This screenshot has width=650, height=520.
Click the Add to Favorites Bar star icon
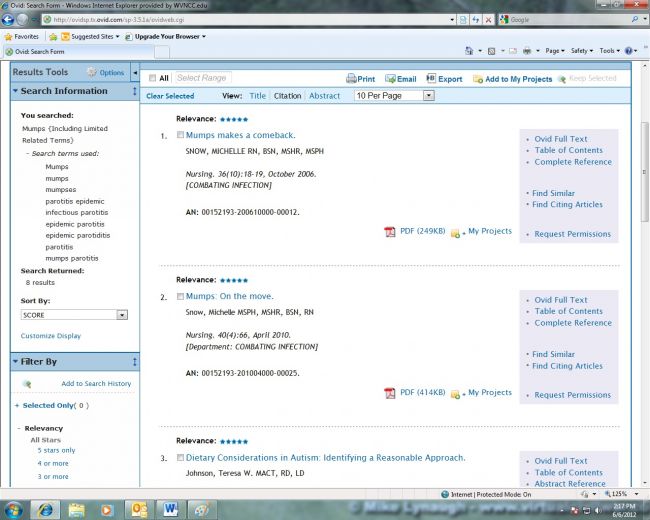[53, 36]
